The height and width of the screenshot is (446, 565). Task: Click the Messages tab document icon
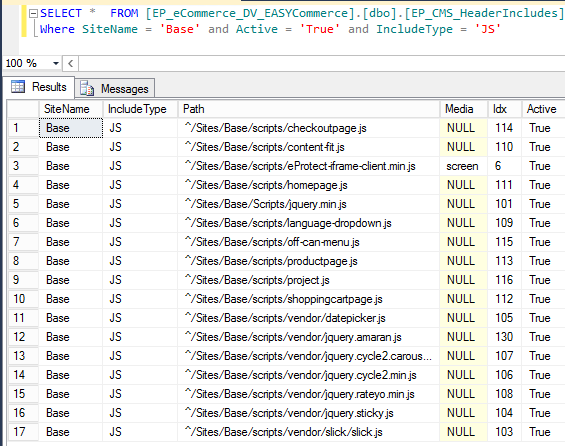87,88
